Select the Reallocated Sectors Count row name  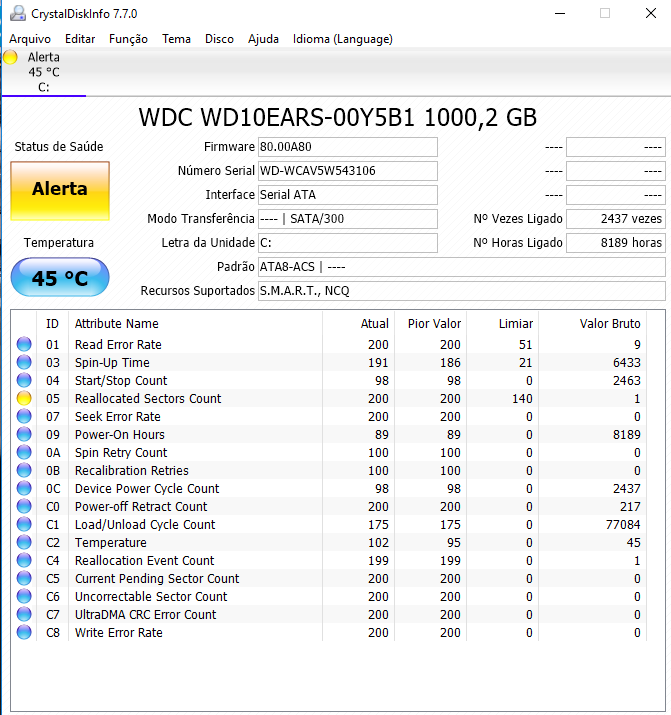point(148,399)
